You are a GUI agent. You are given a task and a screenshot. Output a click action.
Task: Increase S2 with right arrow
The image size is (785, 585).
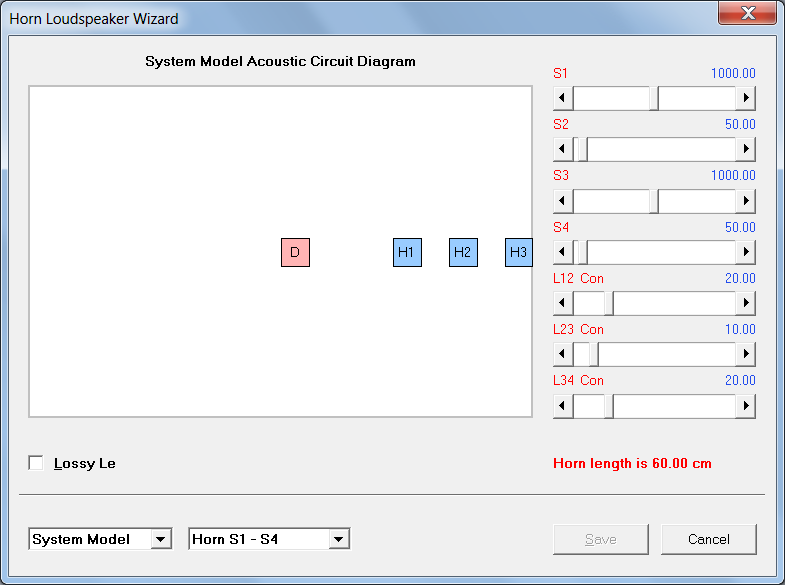[x=745, y=149]
